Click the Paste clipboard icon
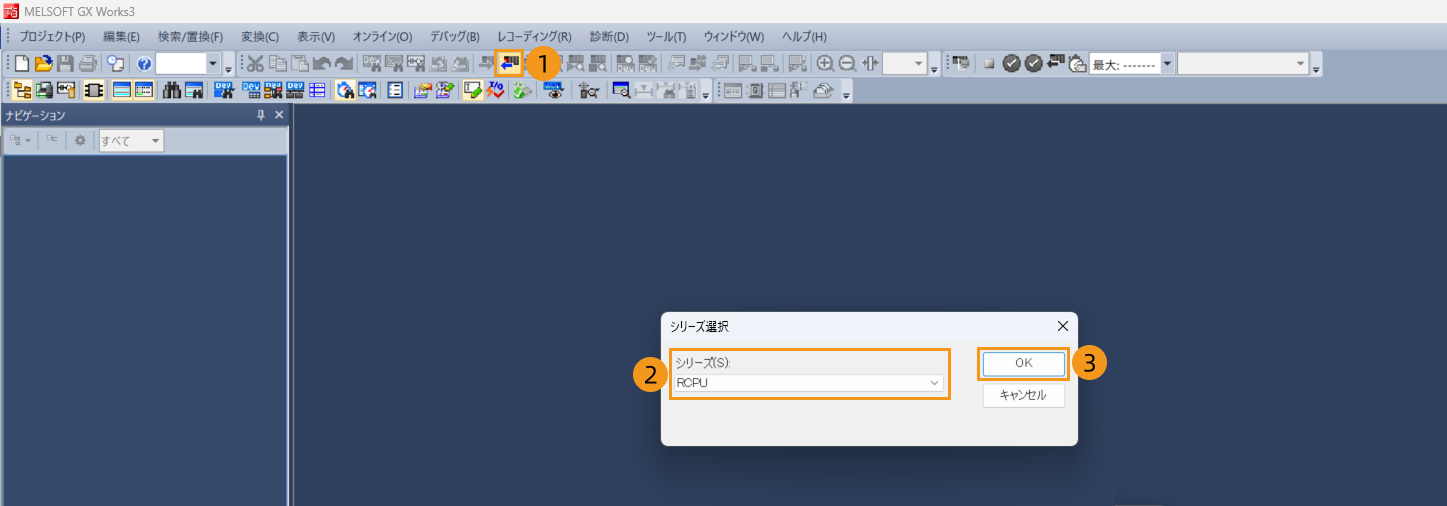 [299, 63]
